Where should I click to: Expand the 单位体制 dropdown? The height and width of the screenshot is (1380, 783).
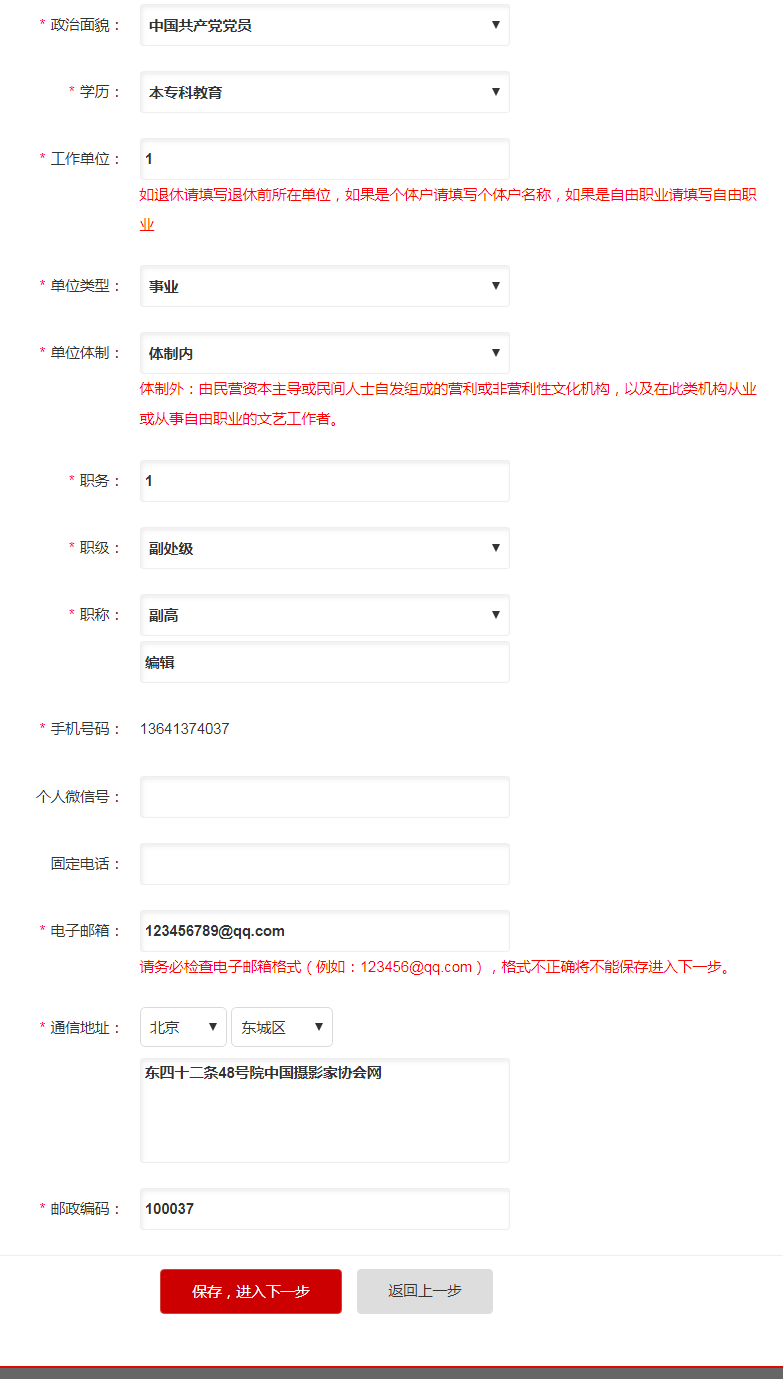tap(324, 353)
